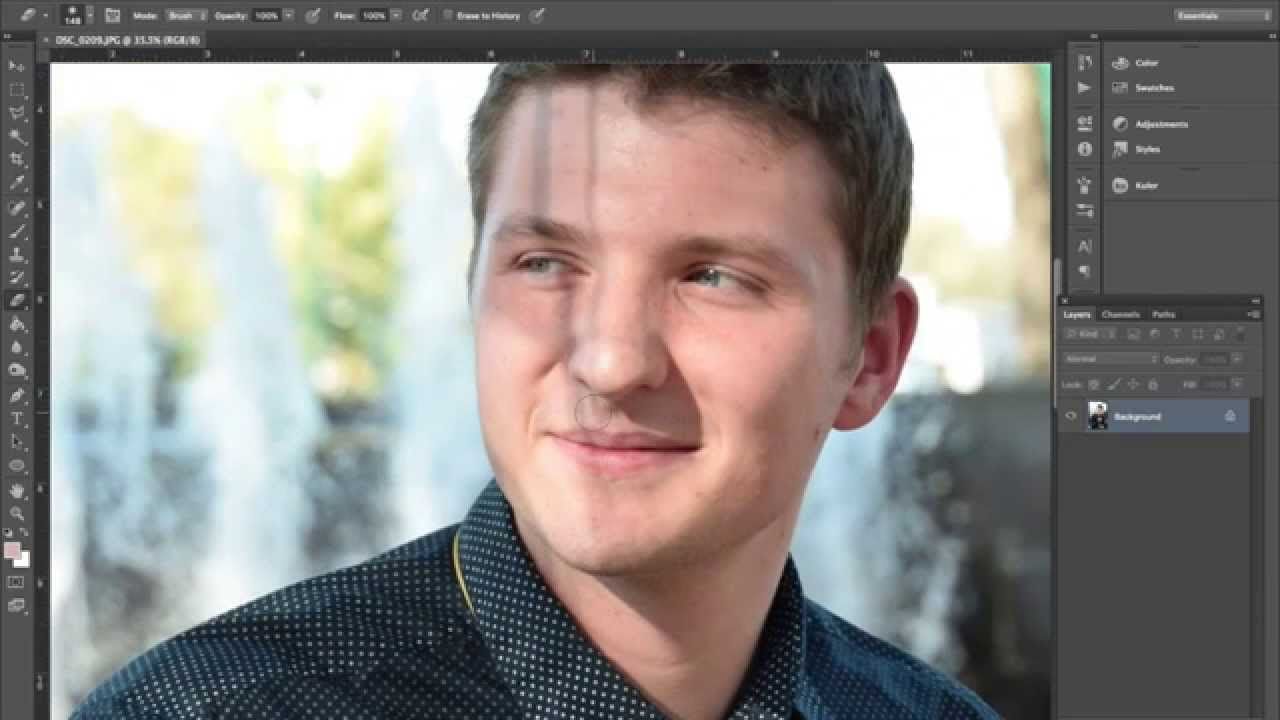Image resolution: width=1280 pixels, height=720 pixels.
Task: Select the Hand tool
Action: pyautogui.click(x=17, y=490)
